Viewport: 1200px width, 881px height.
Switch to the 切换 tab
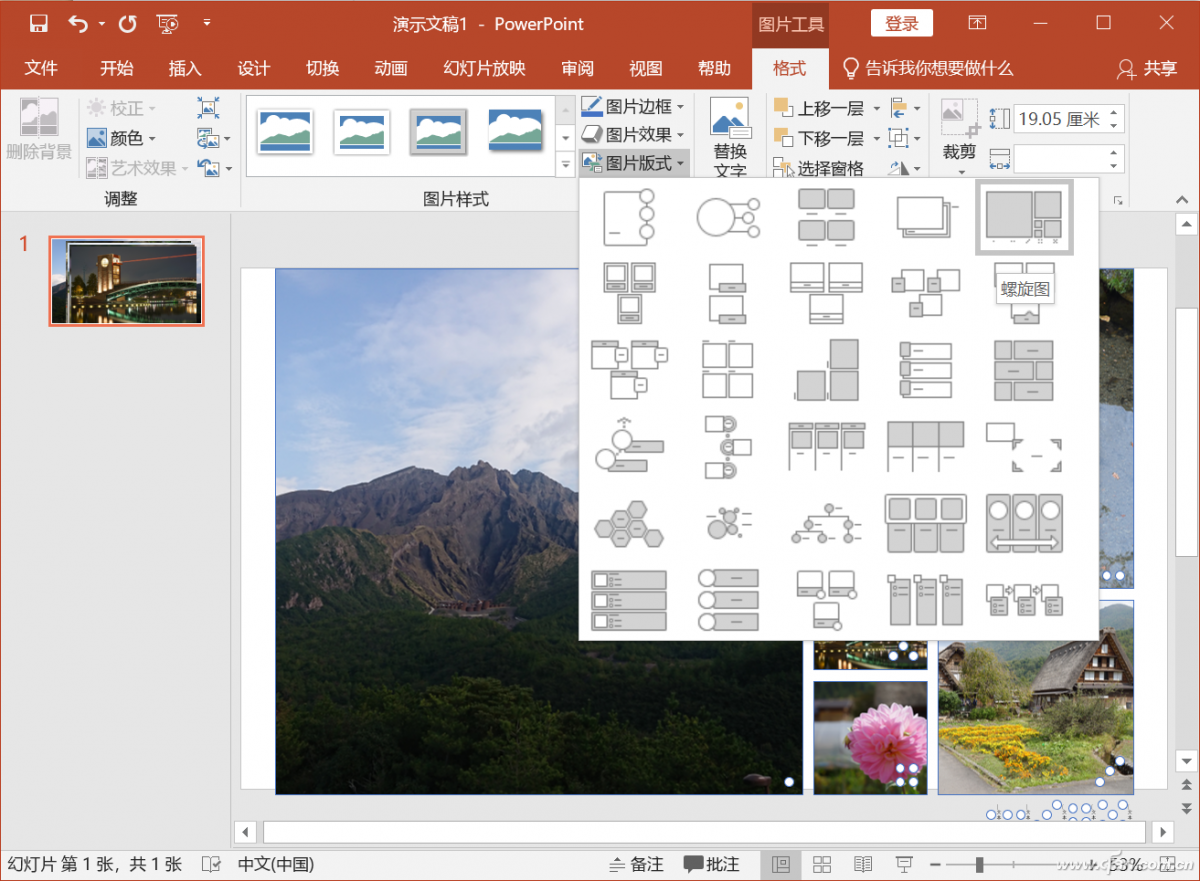click(322, 68)
